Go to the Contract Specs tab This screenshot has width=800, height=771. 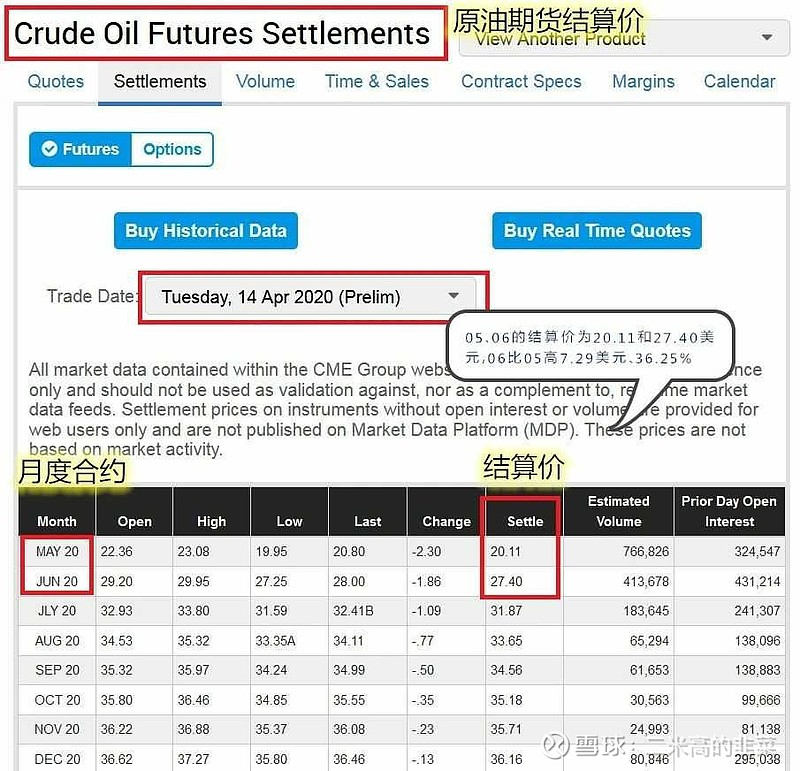point(521,82)
